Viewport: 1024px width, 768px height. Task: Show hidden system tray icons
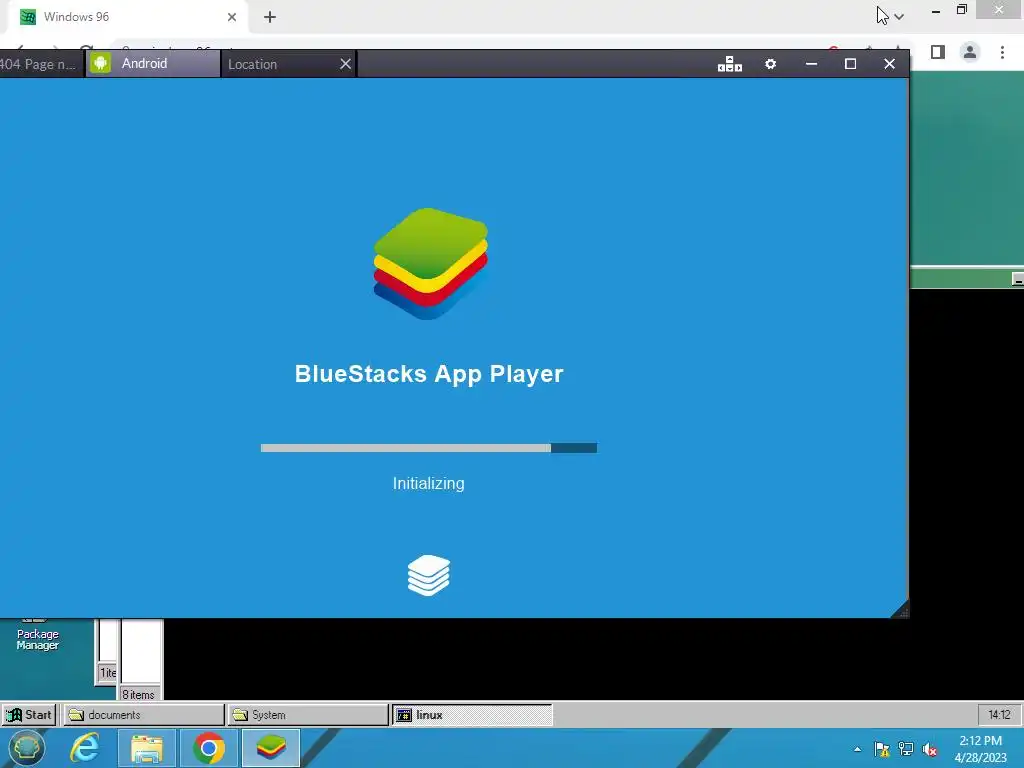point(857,749)
